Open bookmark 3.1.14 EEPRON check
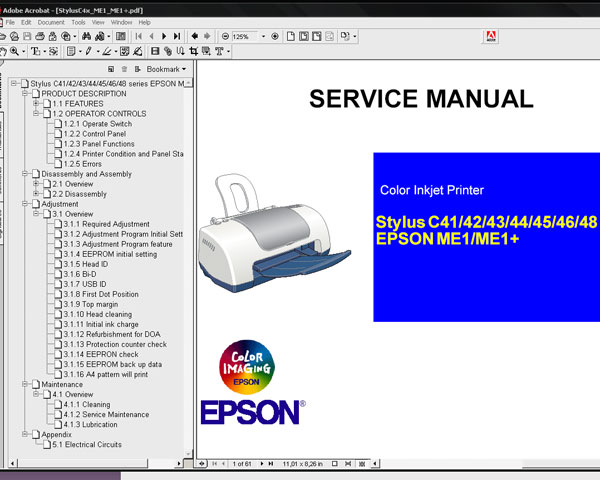 coord(101,354)
